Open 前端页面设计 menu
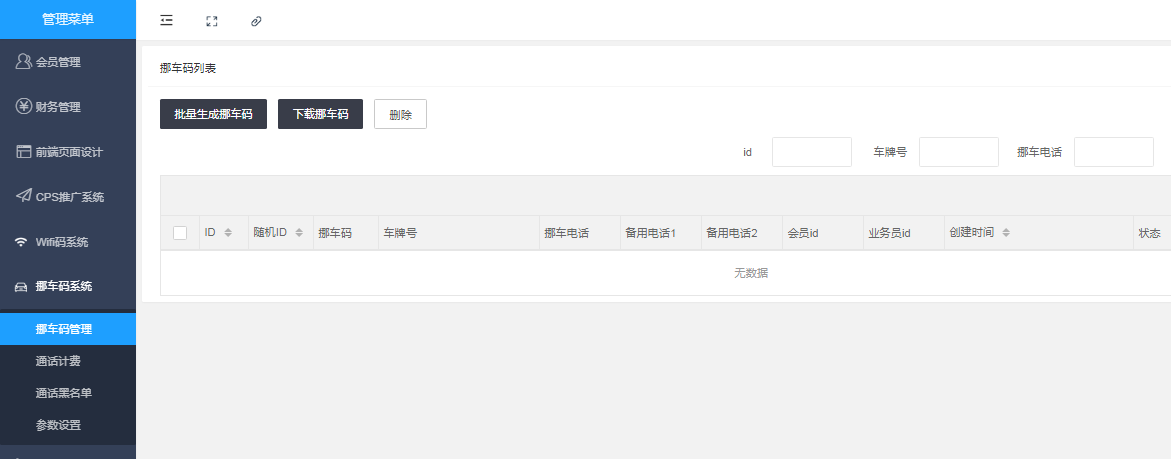1171x459 pixels. click(x=68, y=152)
